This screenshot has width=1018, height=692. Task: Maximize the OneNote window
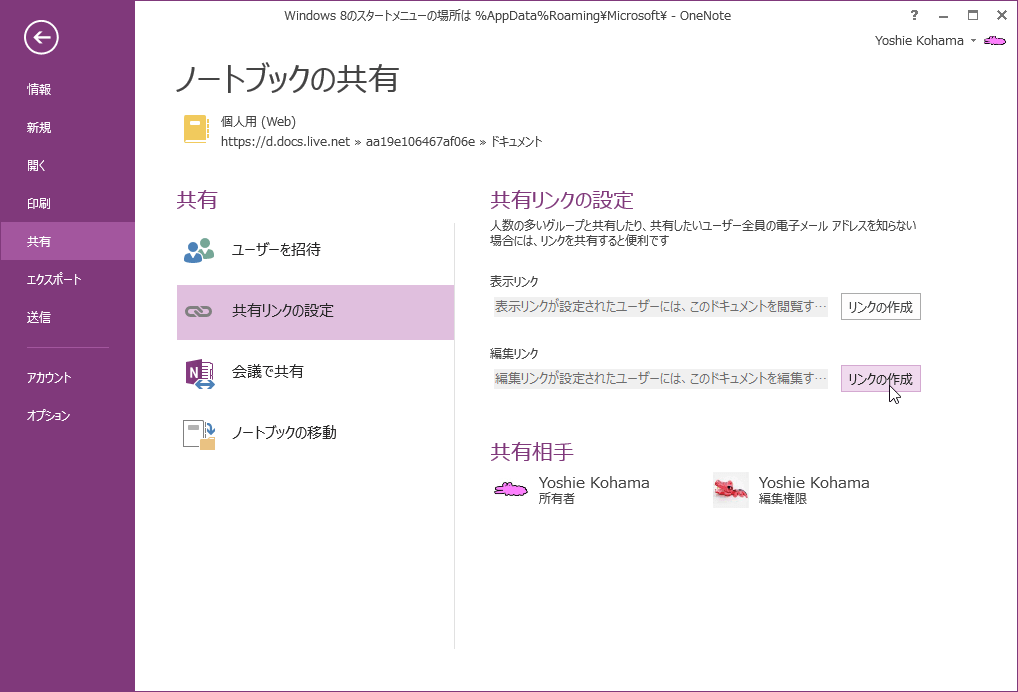point(973,16)
